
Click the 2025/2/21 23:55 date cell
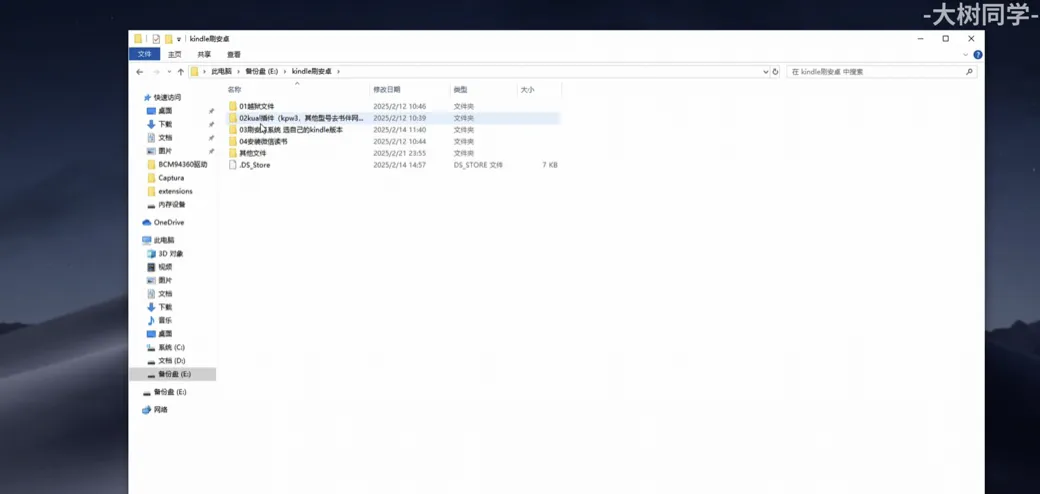tap(399, 153)
